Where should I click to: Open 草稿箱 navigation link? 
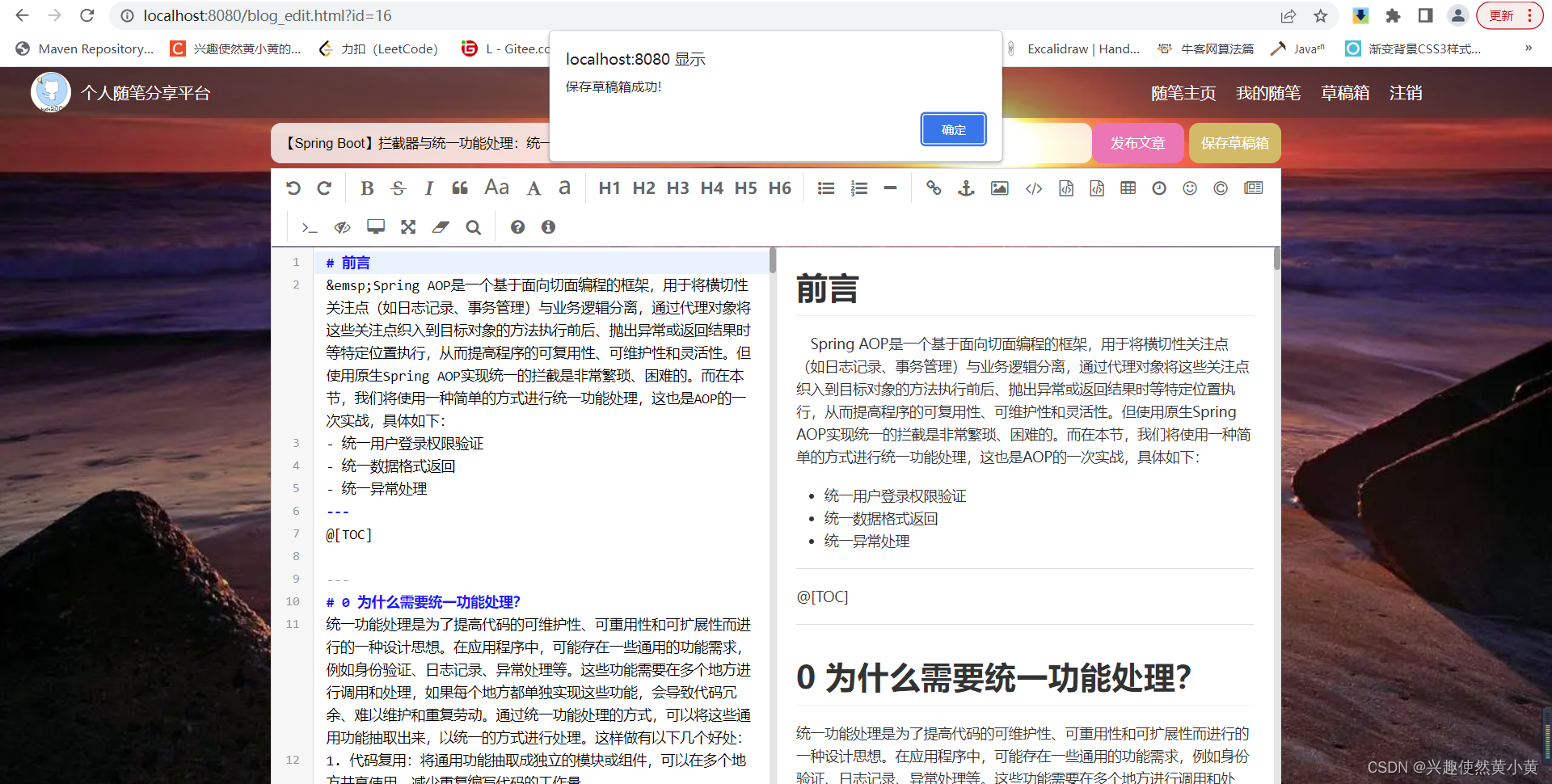[x=1345, y=93]
